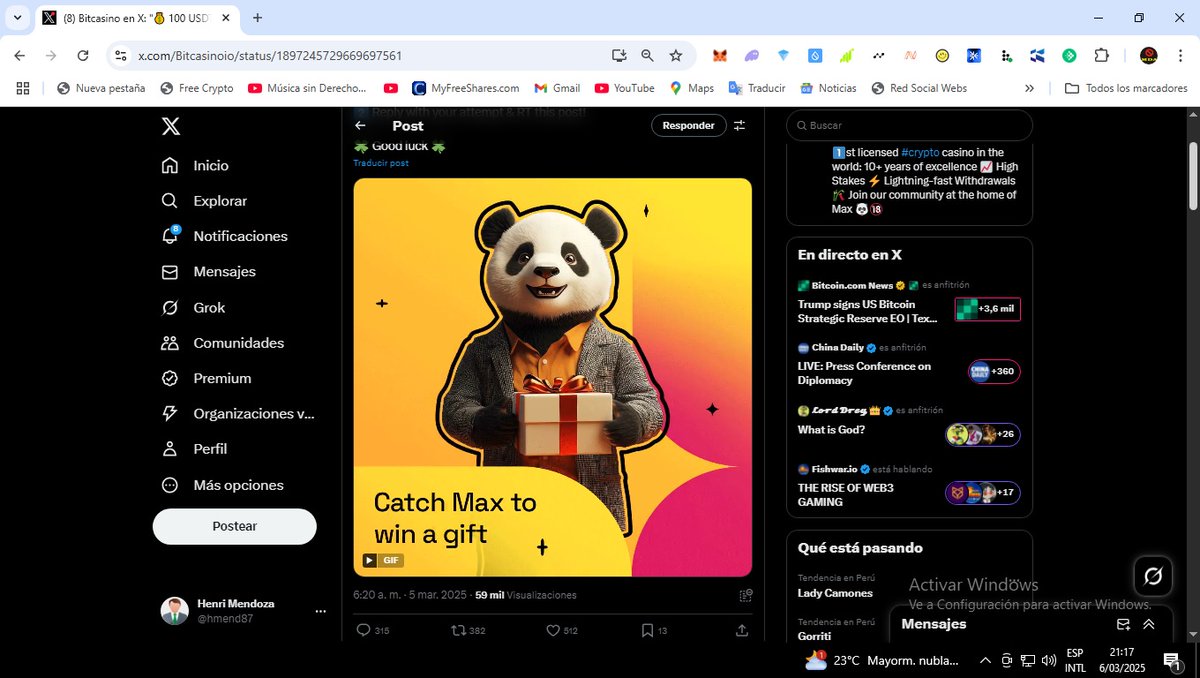Show more bookmarks chevron
1200x678 pixels.
[1029, 88]
